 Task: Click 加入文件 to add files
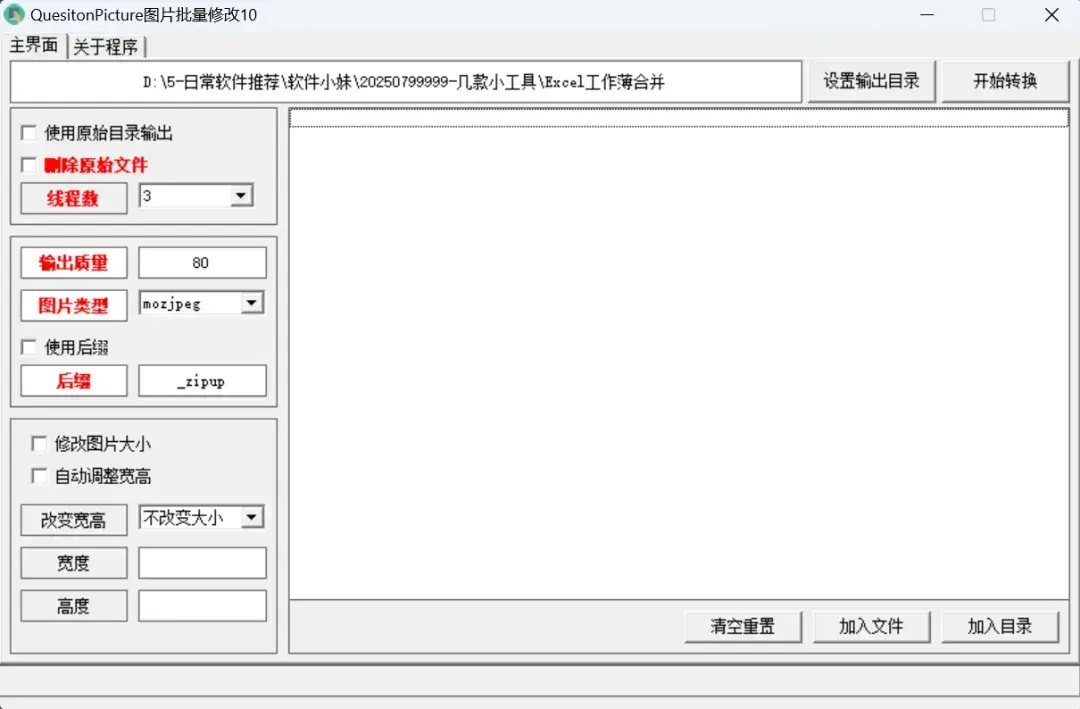(871, 626)
